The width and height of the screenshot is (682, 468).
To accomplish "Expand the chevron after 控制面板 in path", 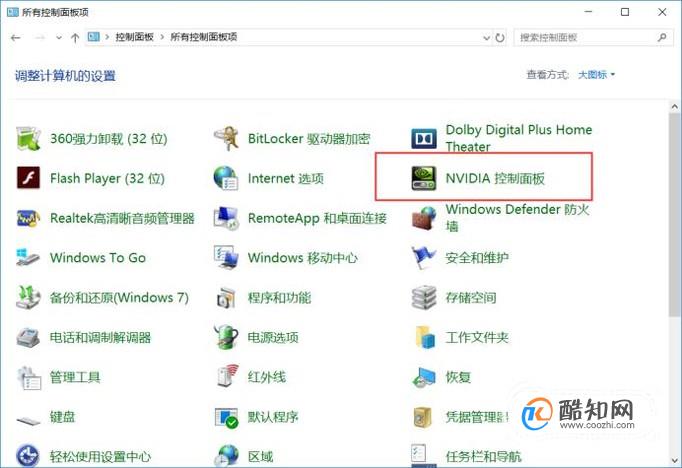I will [162, 37].
